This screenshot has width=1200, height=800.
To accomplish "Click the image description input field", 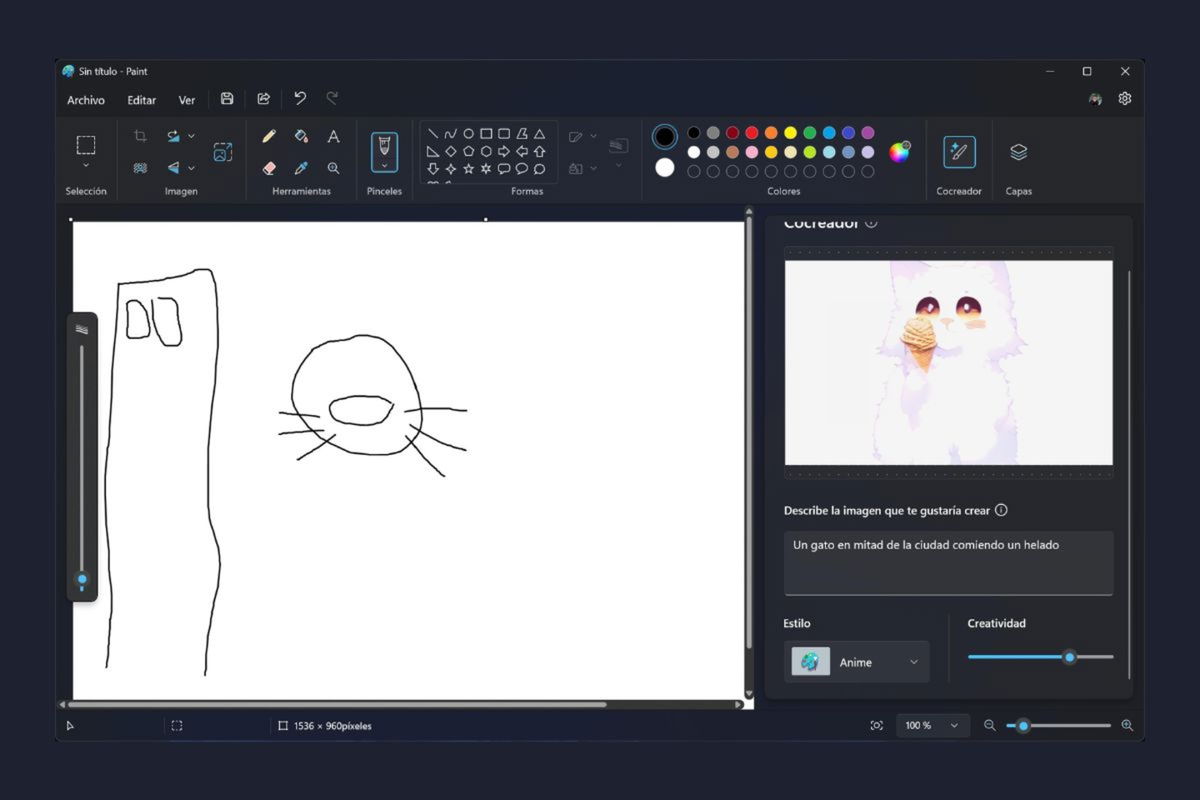I will point(947,560).
